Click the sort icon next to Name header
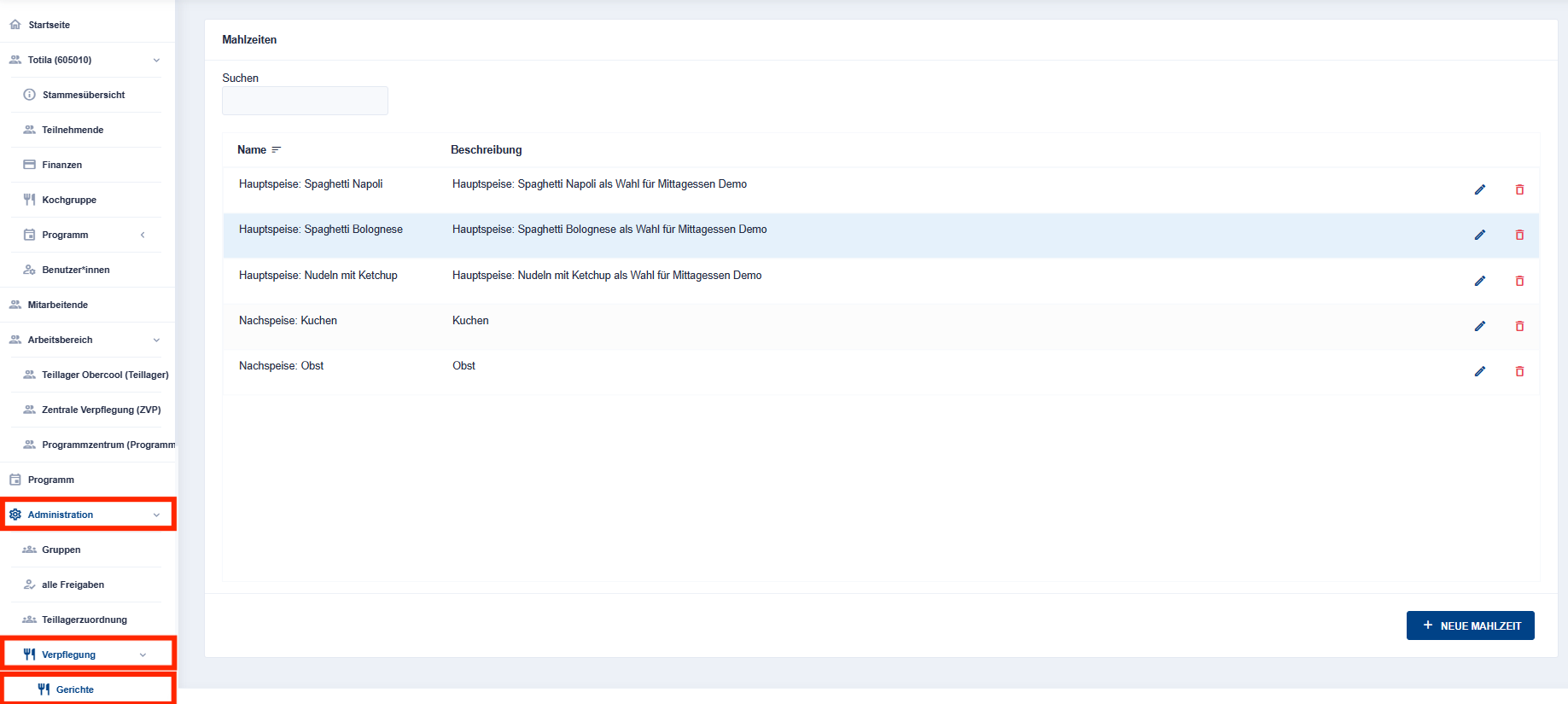The image size is (1568, 704). coord(277,149)
